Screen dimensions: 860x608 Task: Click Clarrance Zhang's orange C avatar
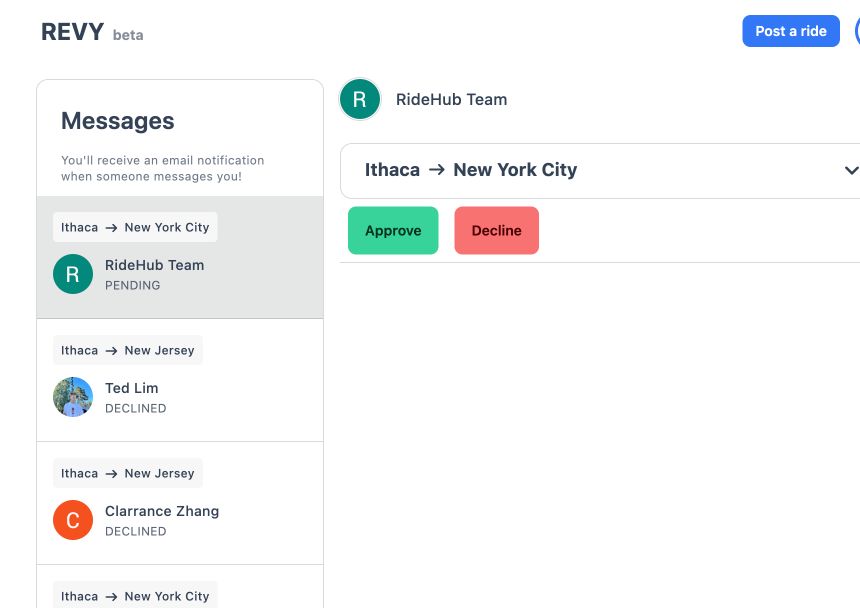click(x=73, y=520)
